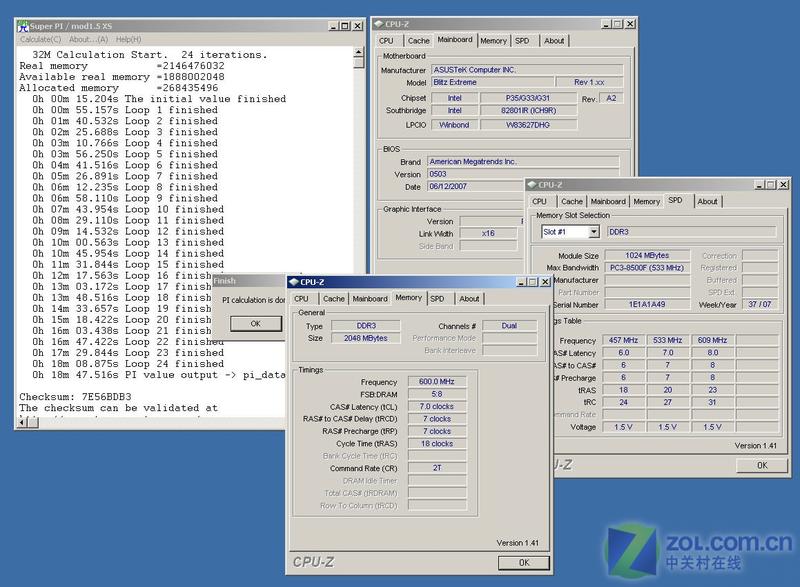Click OK in the Finish dialog

tap(256, 324)
